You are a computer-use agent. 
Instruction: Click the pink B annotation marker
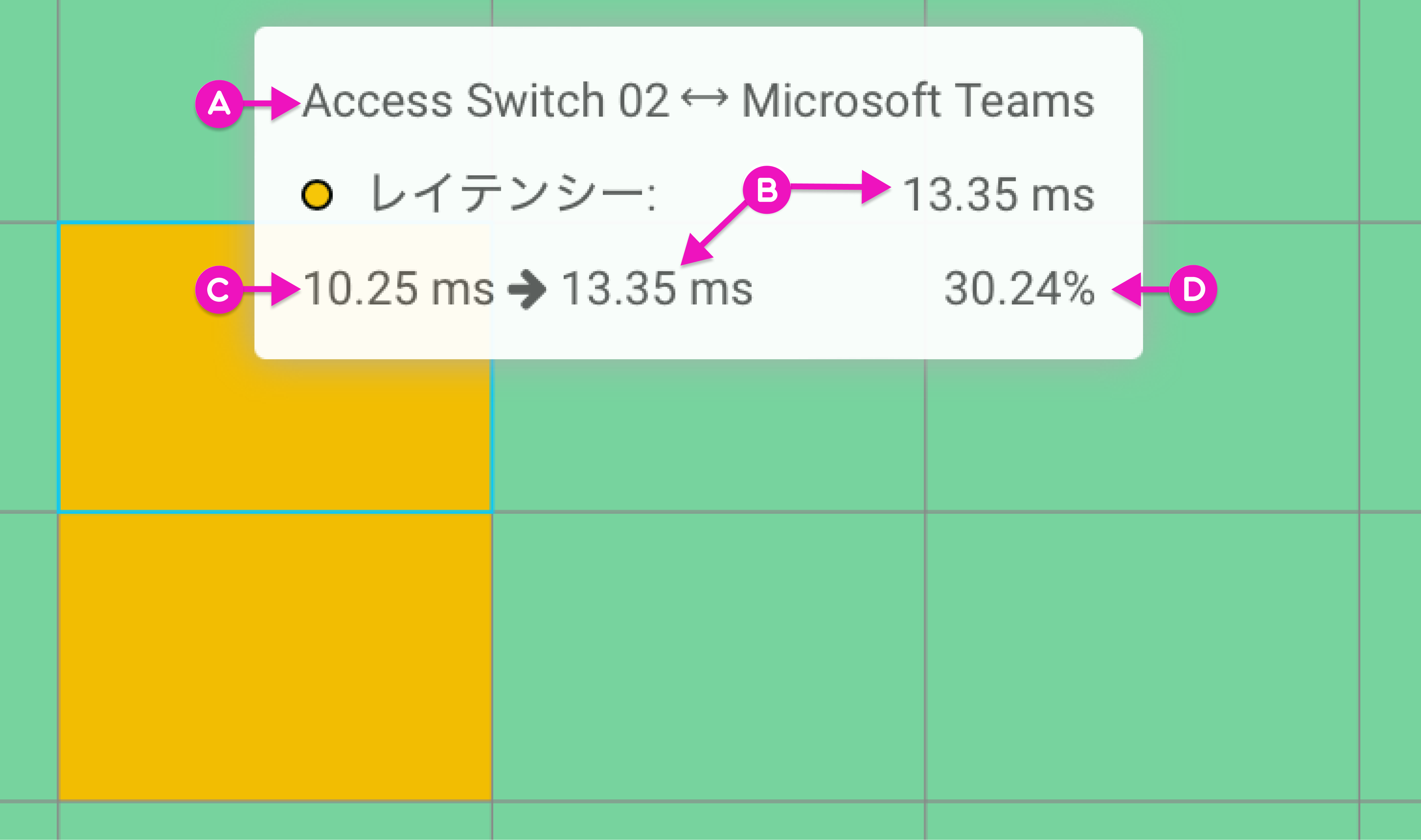click(766, 190)
